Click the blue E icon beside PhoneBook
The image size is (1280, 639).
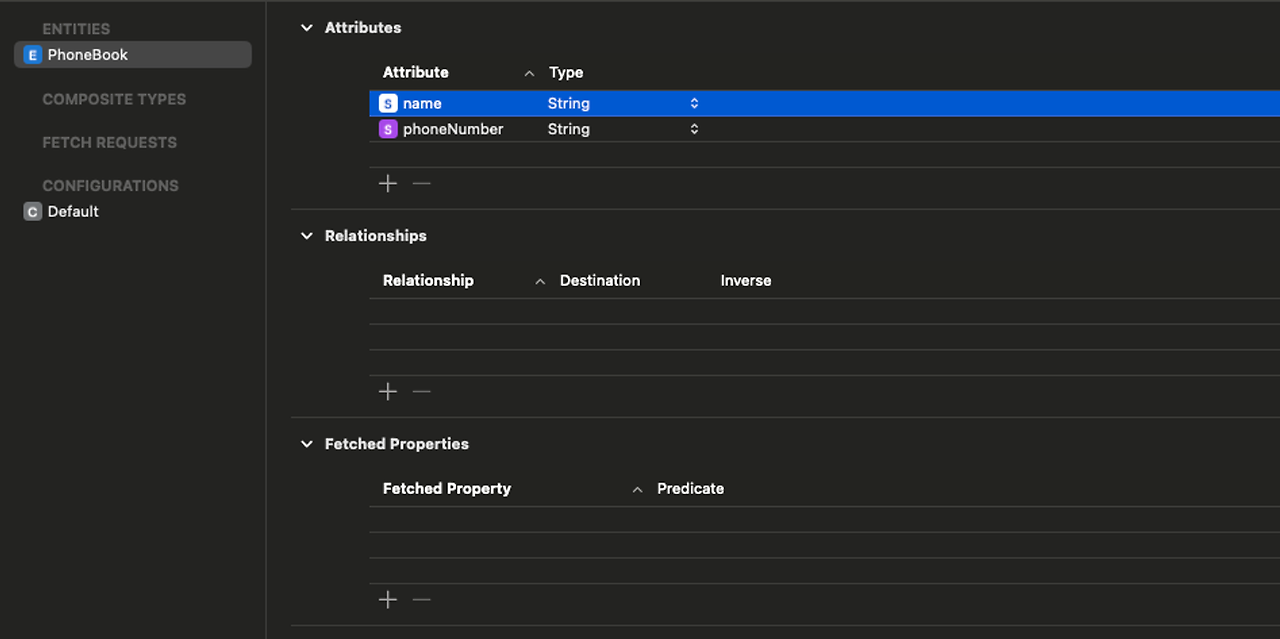[x=33, y=55]
